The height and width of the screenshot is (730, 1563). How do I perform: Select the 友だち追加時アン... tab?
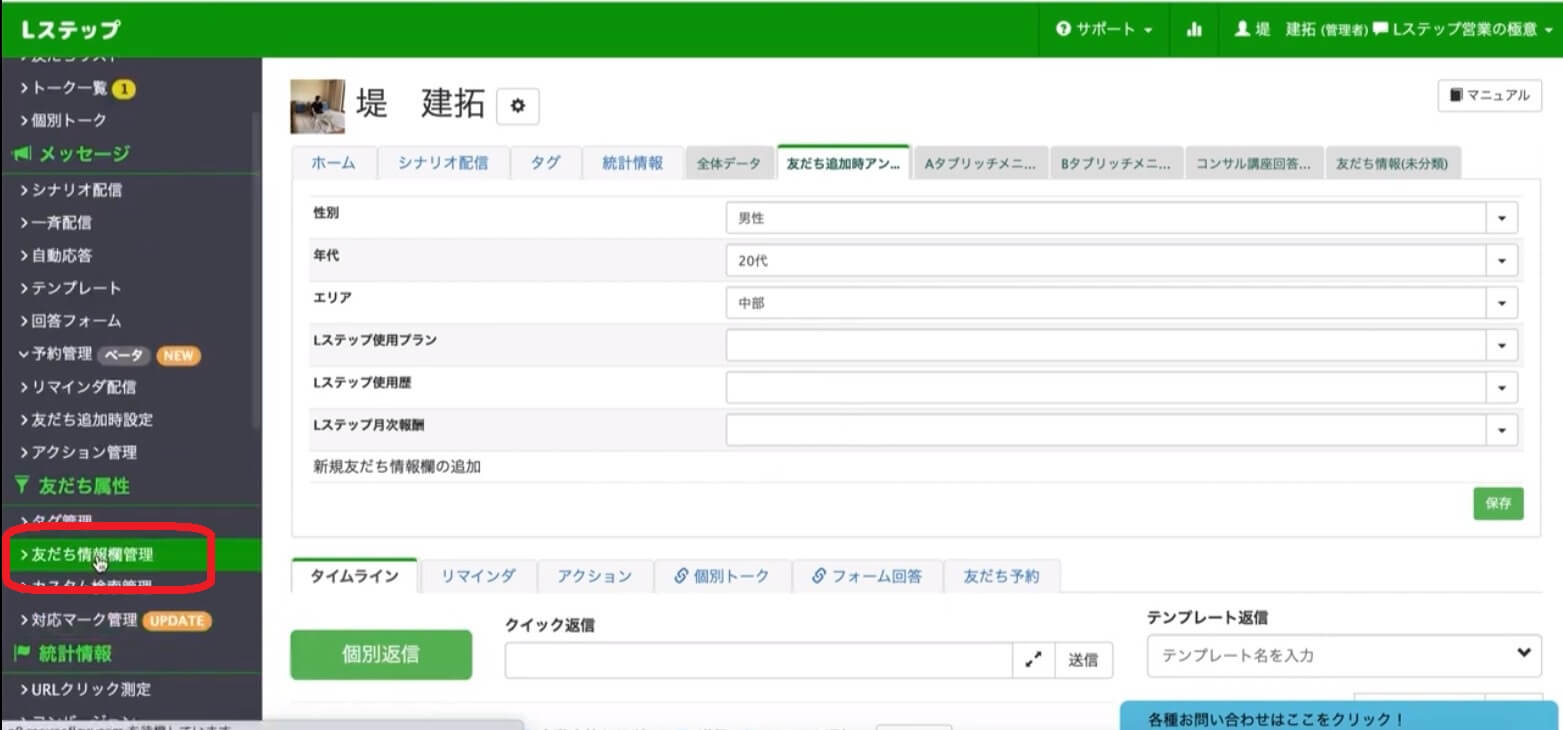point(842,164)
